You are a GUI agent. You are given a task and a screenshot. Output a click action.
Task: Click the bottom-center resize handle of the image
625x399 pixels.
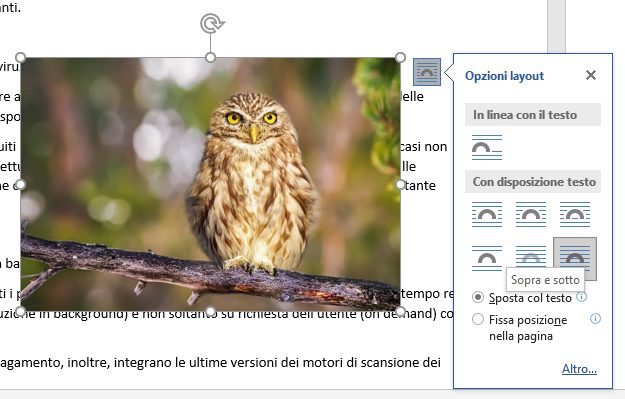[210, 311]
